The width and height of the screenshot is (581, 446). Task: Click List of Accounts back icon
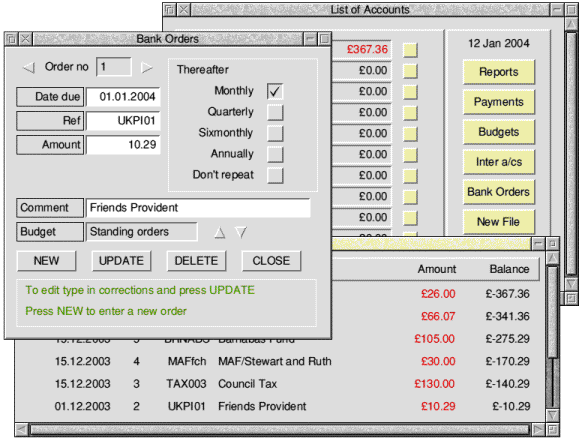point(169,10)
